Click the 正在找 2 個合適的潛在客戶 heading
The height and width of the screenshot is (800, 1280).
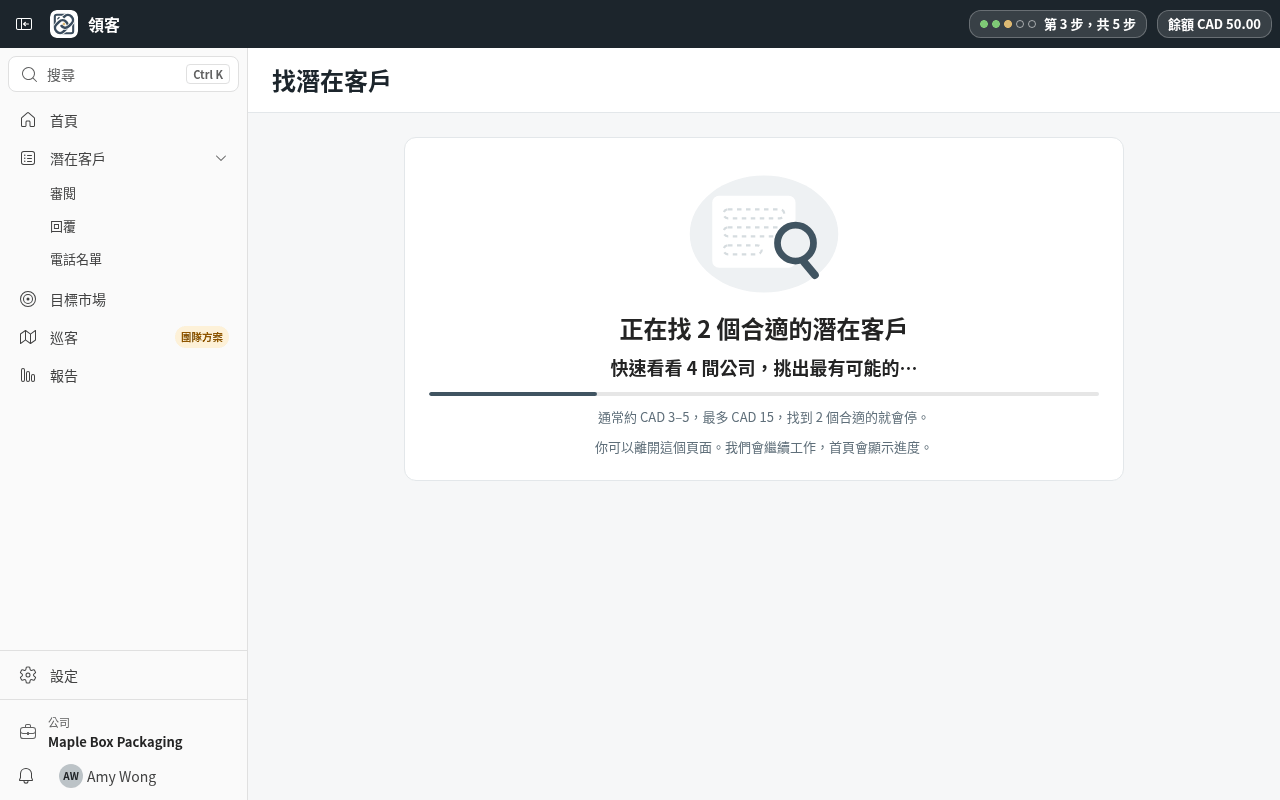click(764, 329)
